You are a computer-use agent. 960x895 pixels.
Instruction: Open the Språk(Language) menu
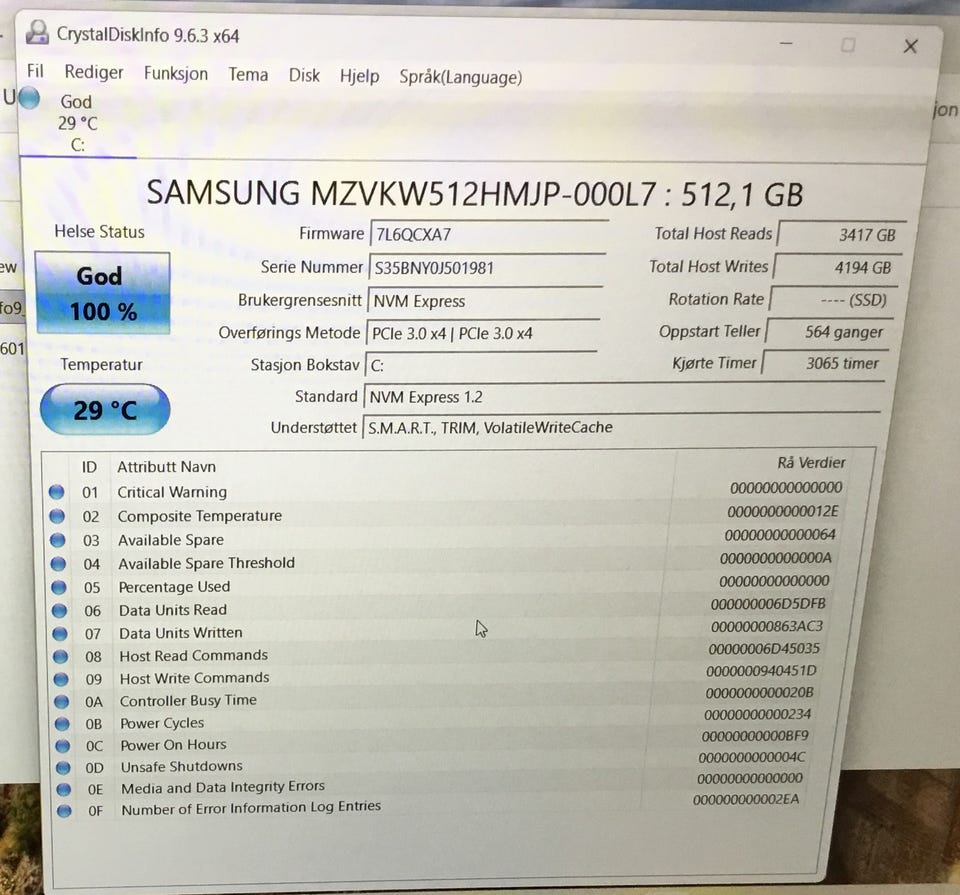tap(460, 77)
